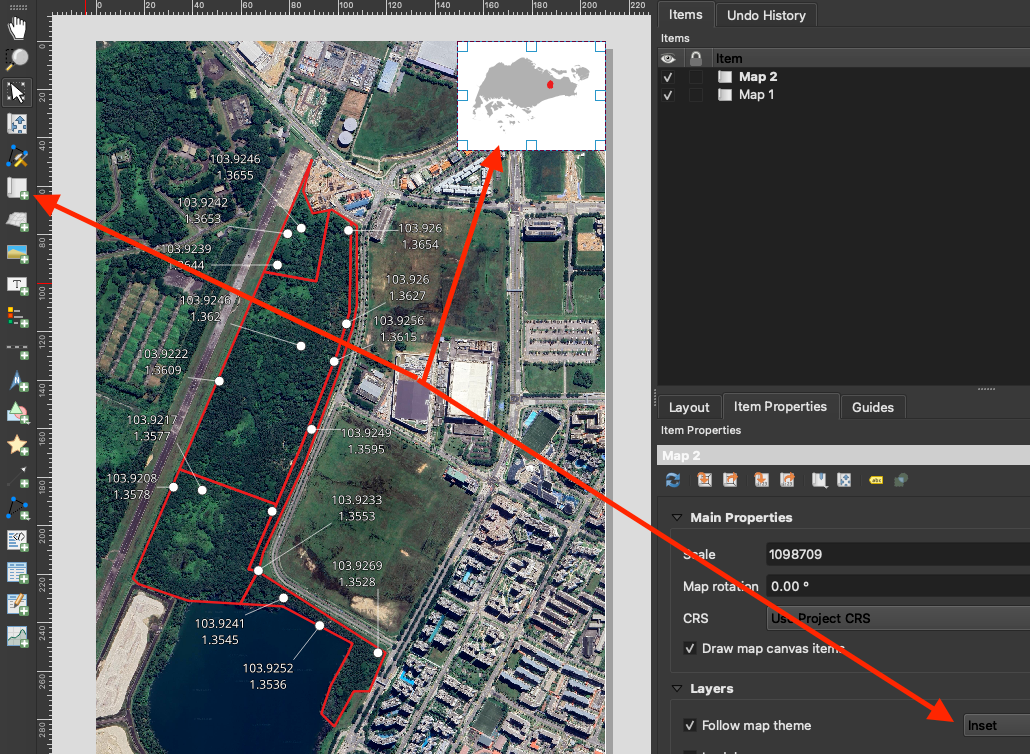Disable Follow map theme checkbox
Viewport: 1030px width, 754px height.
coord(690,725)
